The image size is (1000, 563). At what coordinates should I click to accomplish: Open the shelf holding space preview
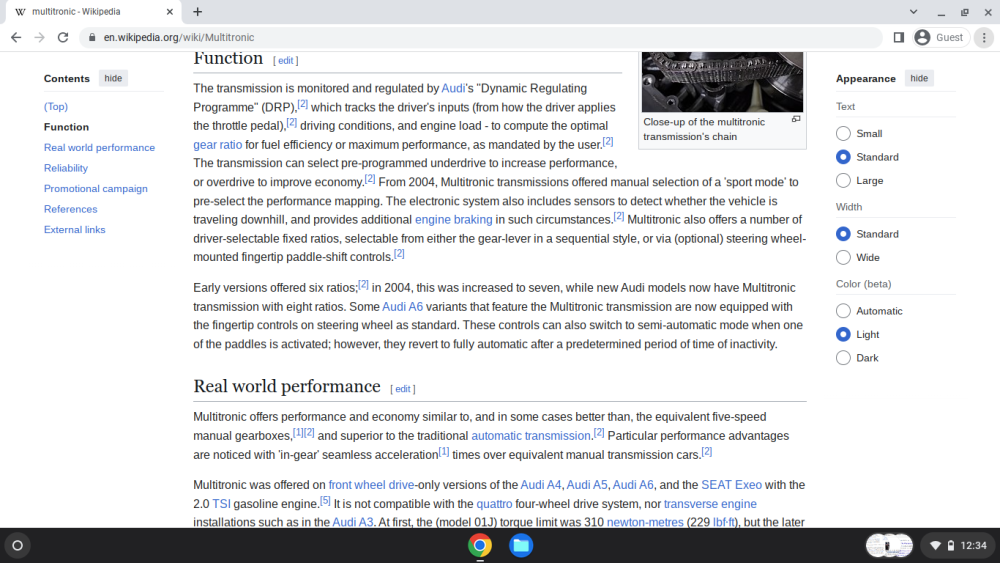(889, 545)
